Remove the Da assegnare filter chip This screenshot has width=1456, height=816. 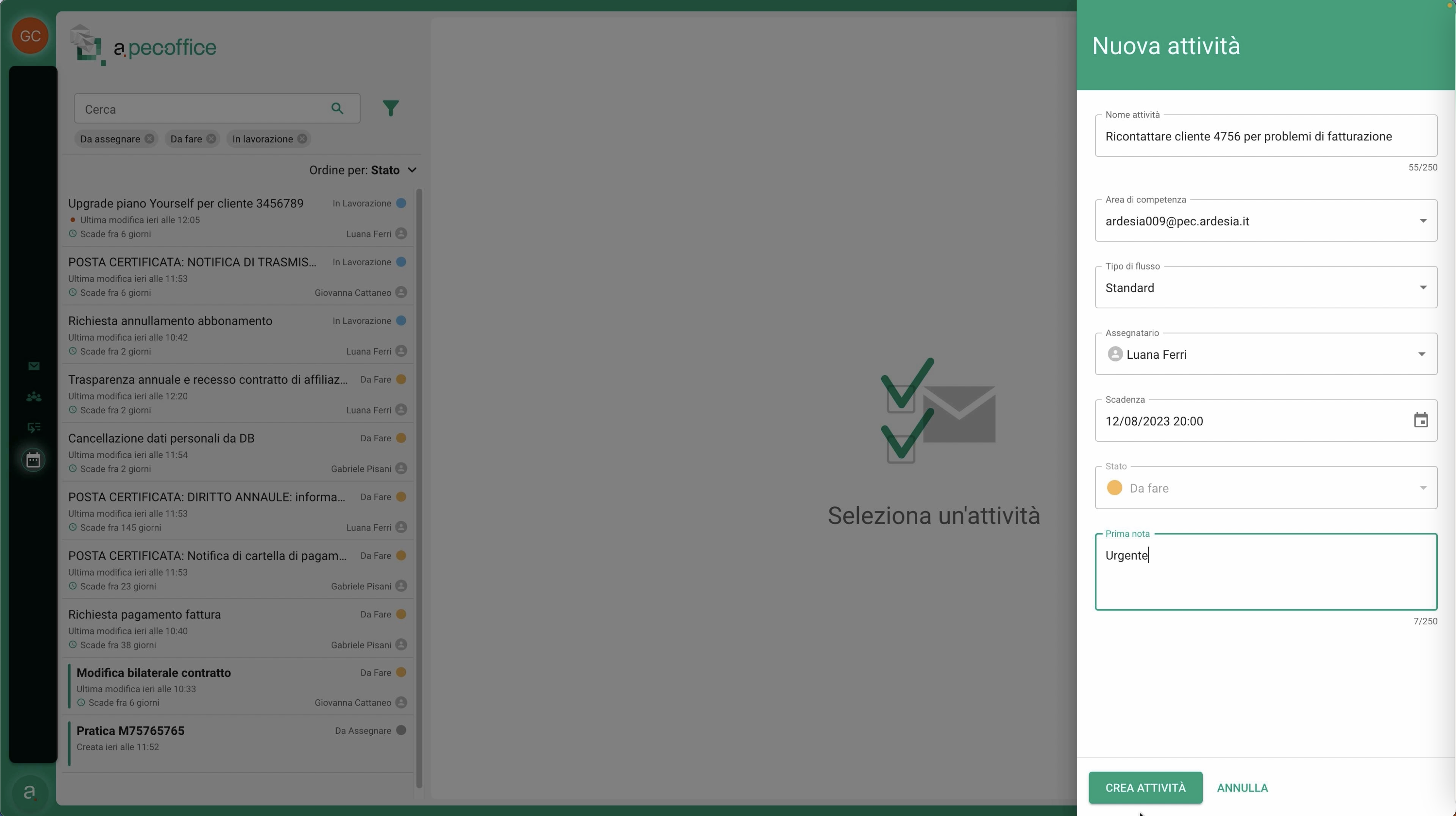point(149,138)
